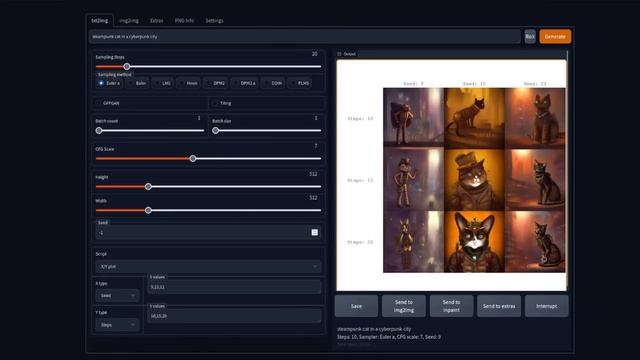640x360 pixels.
Task: Click the CFG Scale value 7
Action: pos(316,146)
